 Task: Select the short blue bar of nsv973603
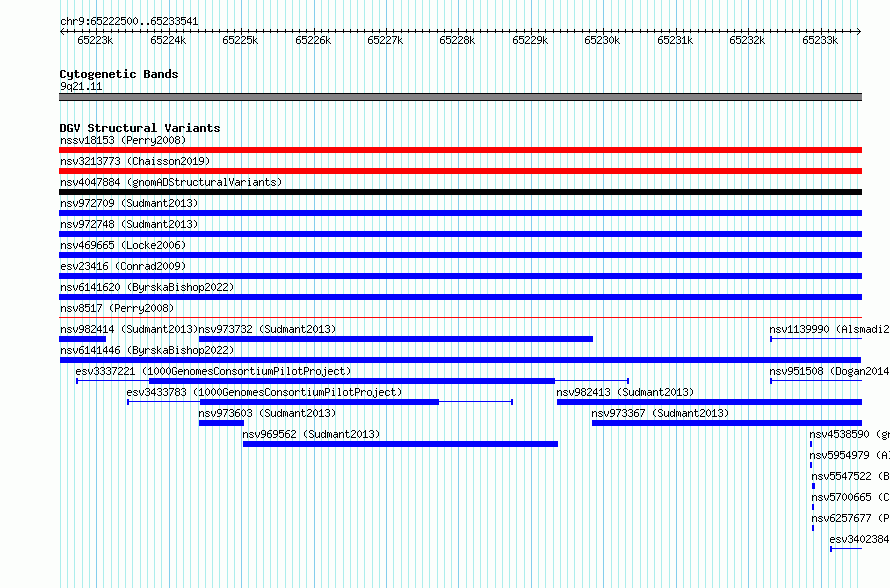(x=221, y=423)
